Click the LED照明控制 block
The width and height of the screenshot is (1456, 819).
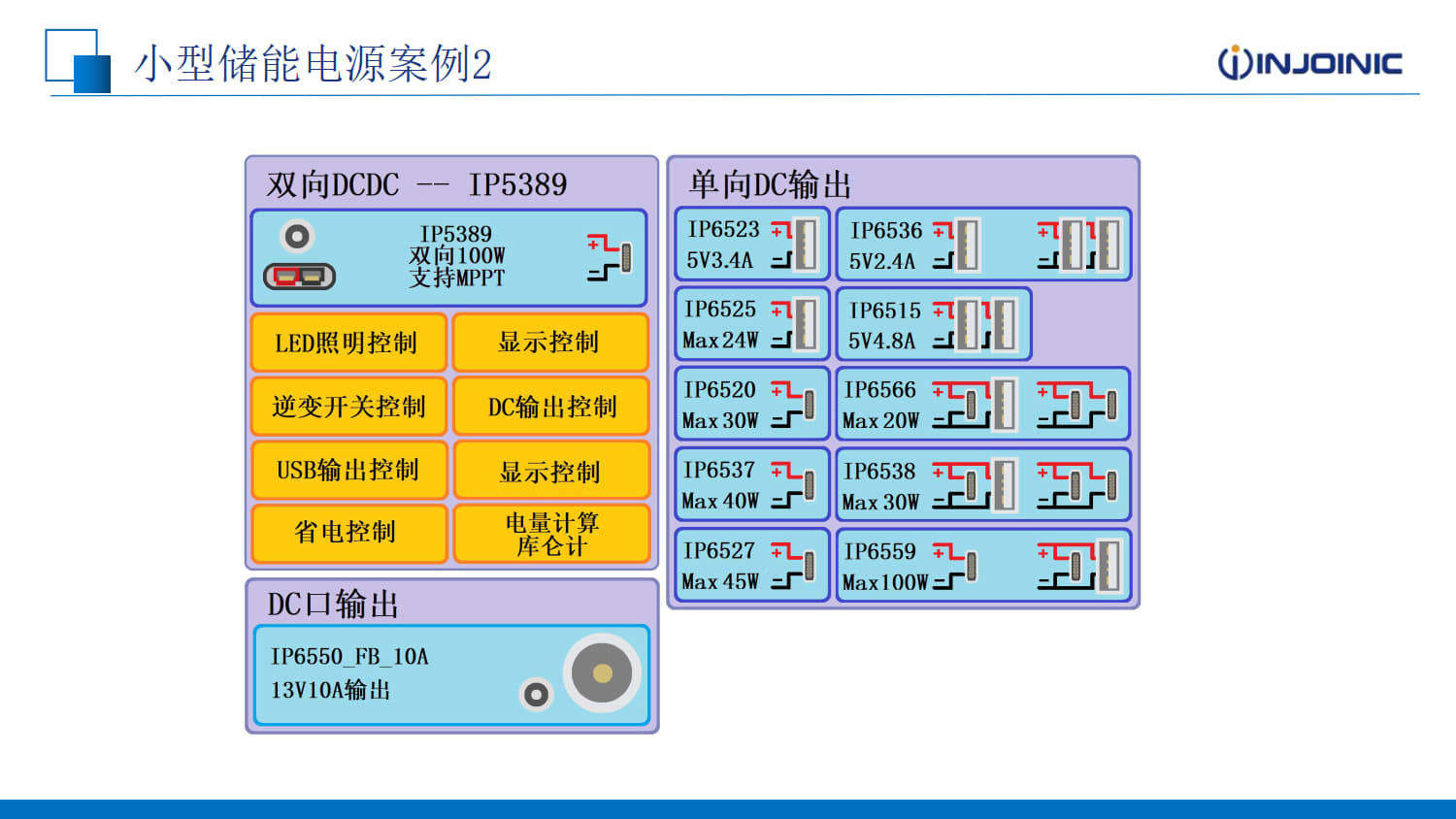[348, 342]
